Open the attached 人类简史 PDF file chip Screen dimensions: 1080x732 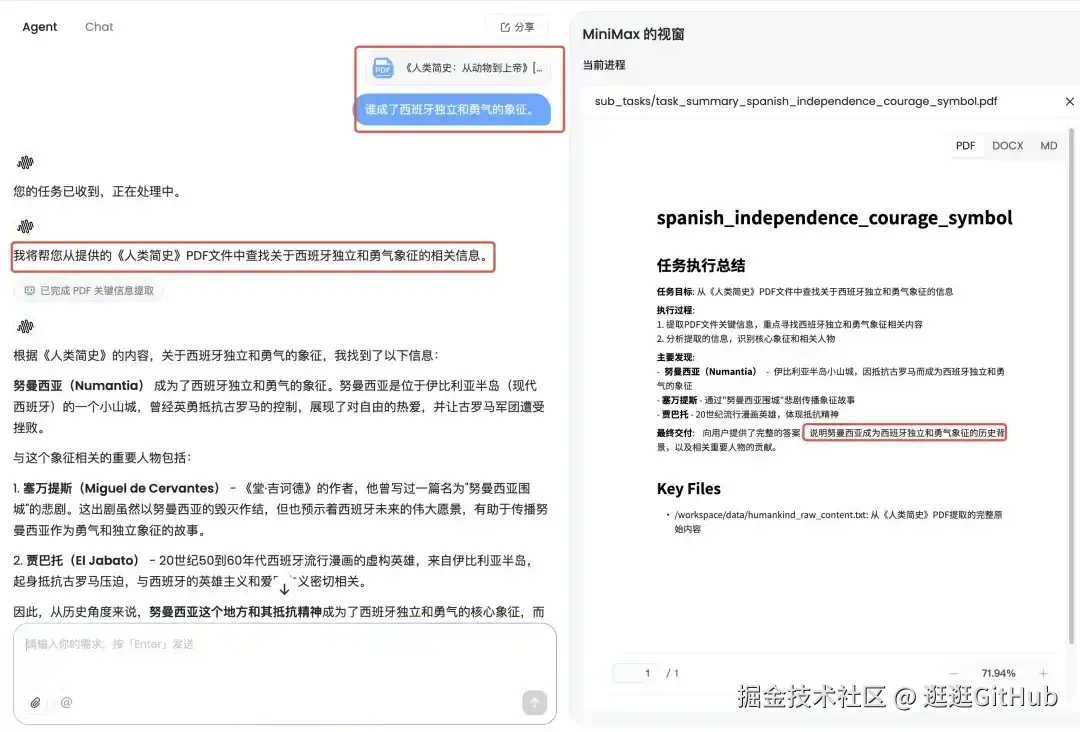(458, 67)
